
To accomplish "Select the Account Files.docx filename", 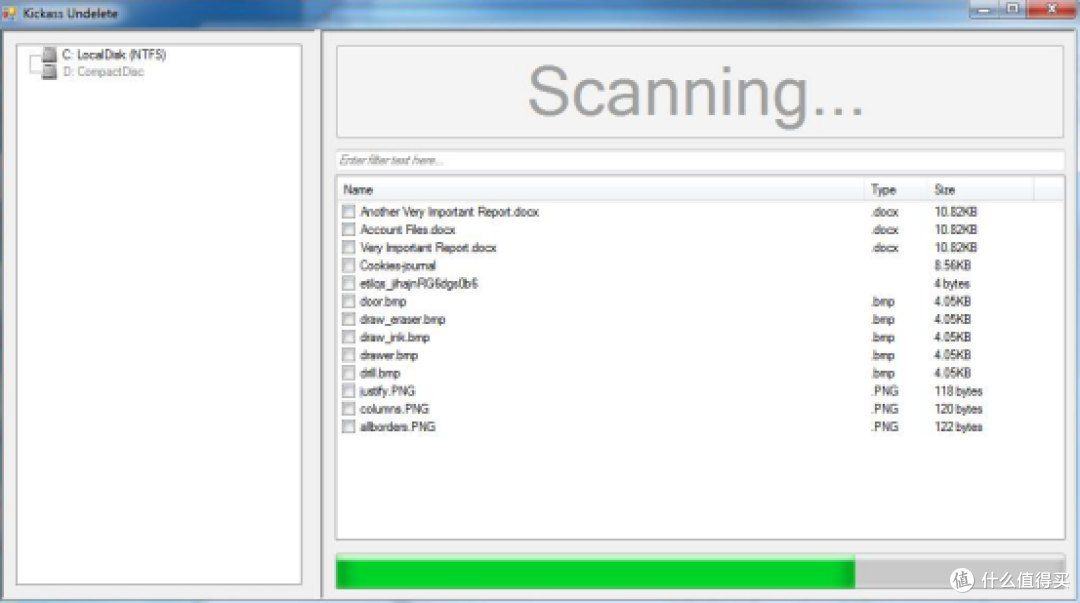I will (x=408, y=229).
